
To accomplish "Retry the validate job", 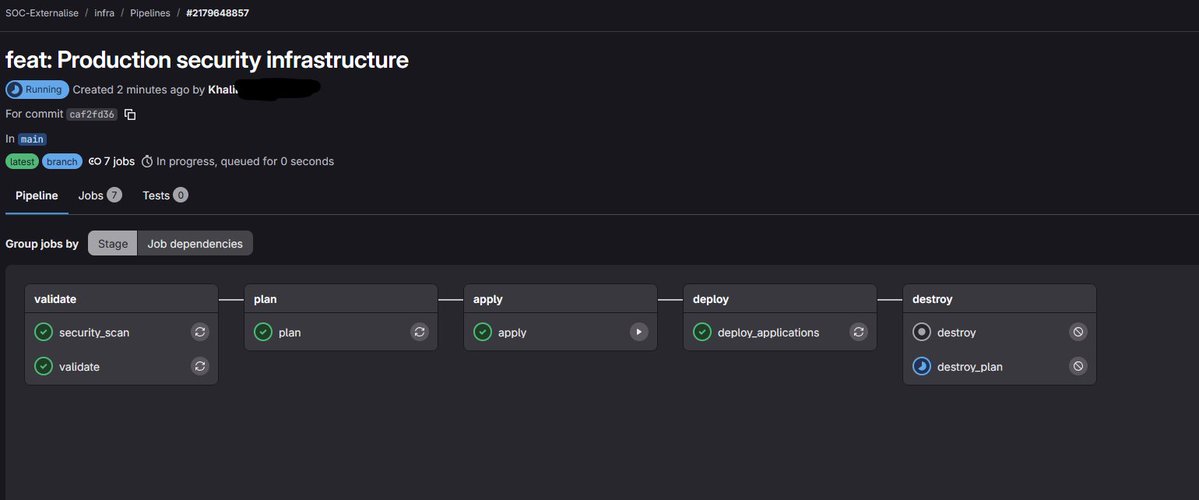I will 200,367.
